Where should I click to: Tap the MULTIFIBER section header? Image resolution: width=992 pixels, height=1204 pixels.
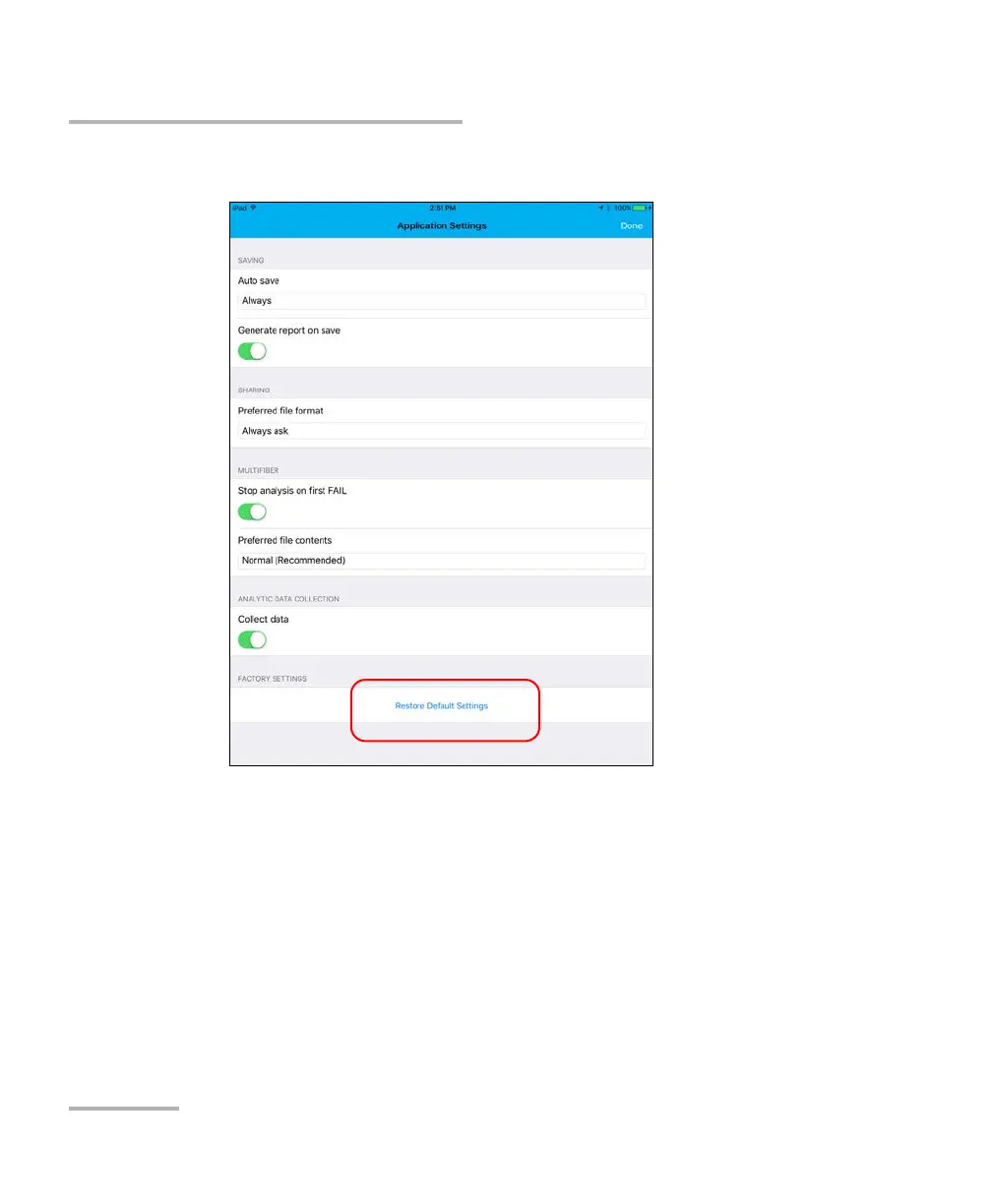click(258, 470)
